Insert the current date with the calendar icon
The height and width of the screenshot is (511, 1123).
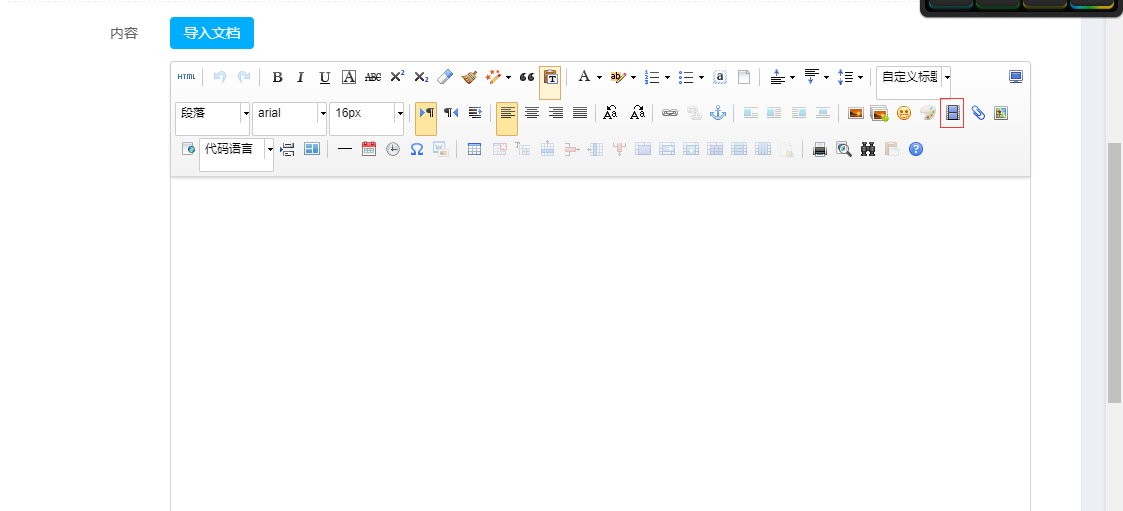click(369, 149)
